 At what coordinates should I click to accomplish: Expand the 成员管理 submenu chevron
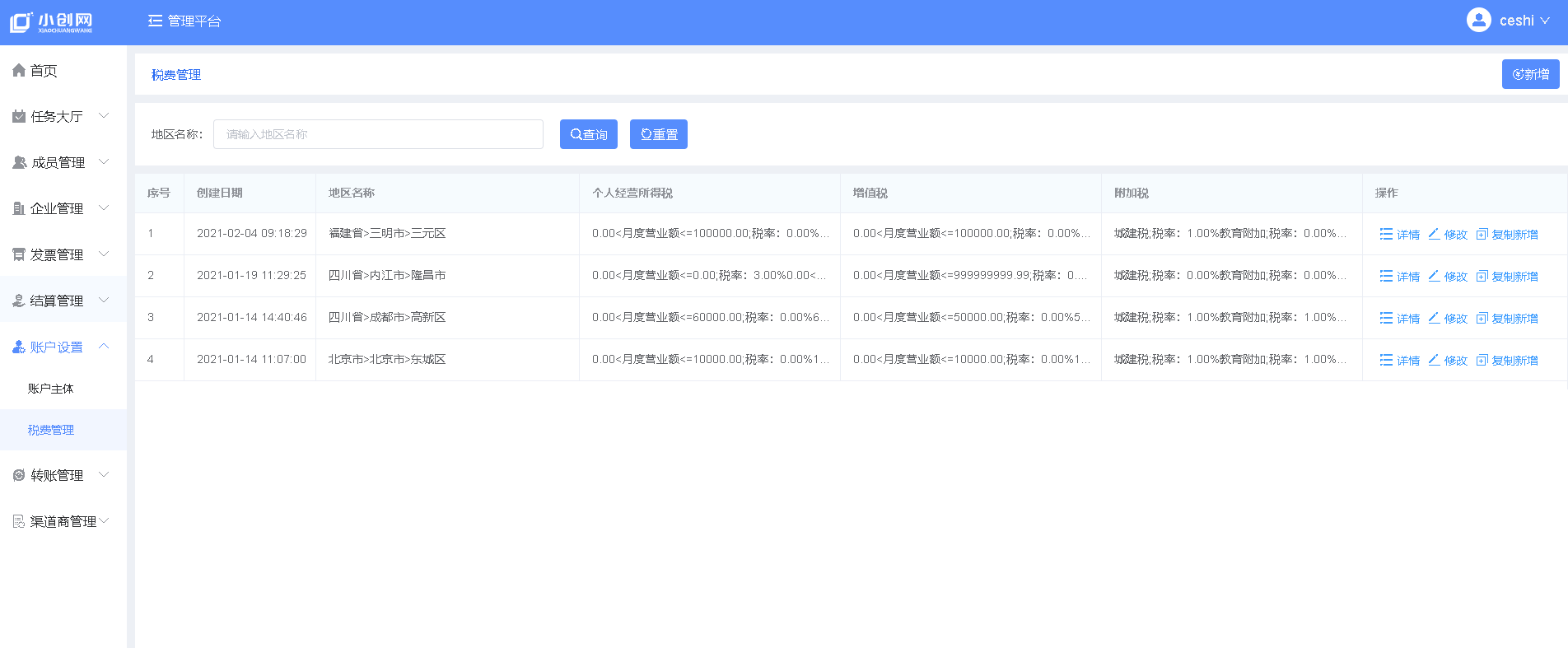(x=104, y=162)
